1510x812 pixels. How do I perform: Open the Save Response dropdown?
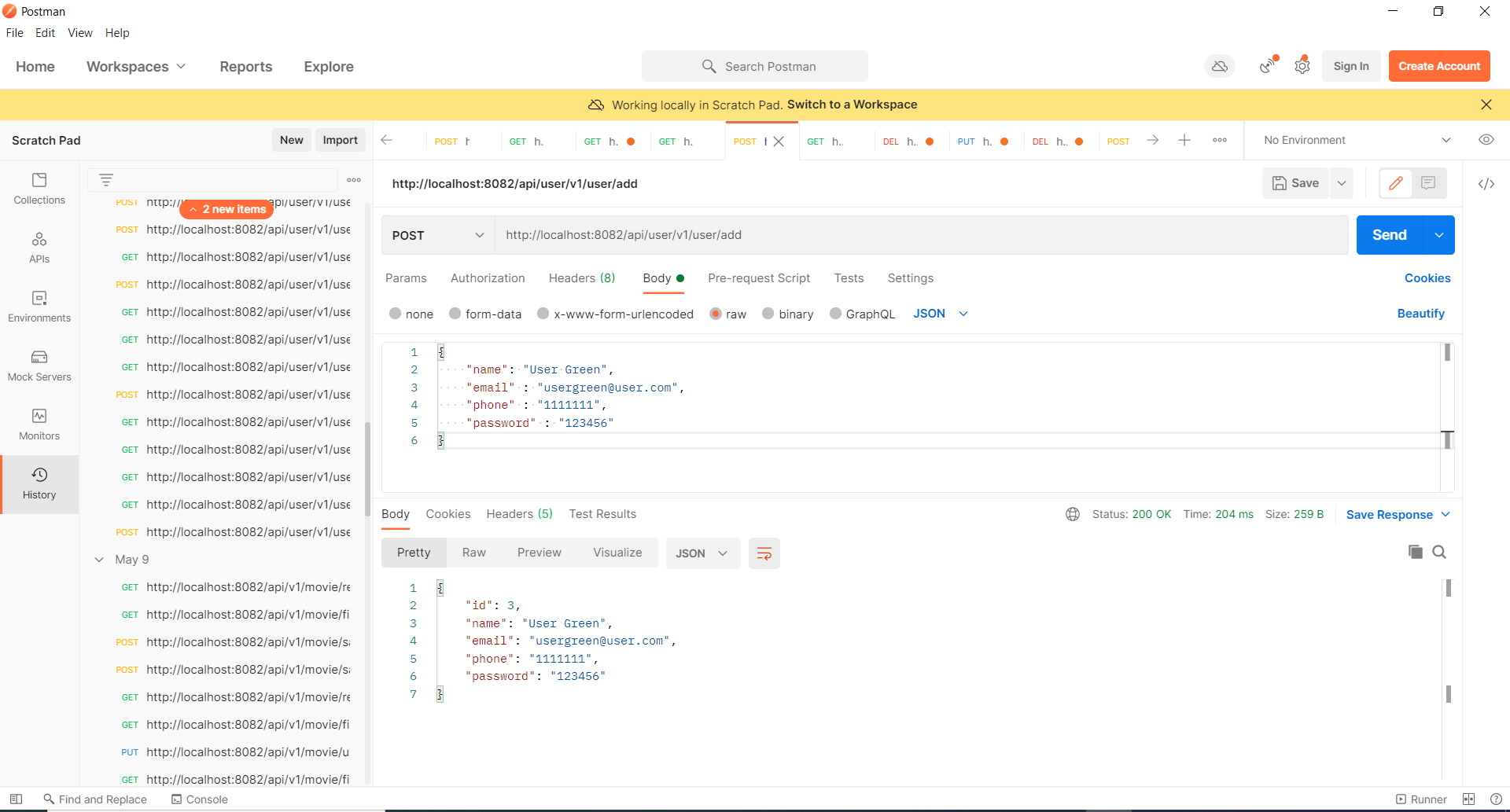click(x=1398, y=514)
